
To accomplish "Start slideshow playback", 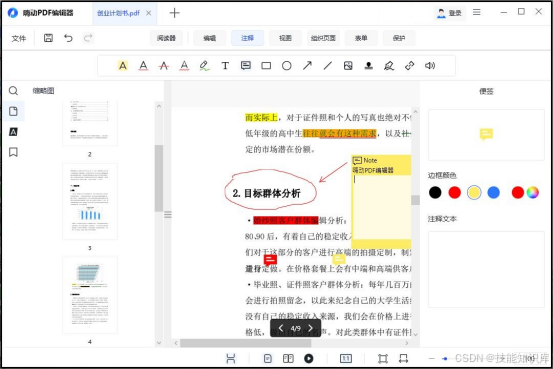I will coord(309,358).
